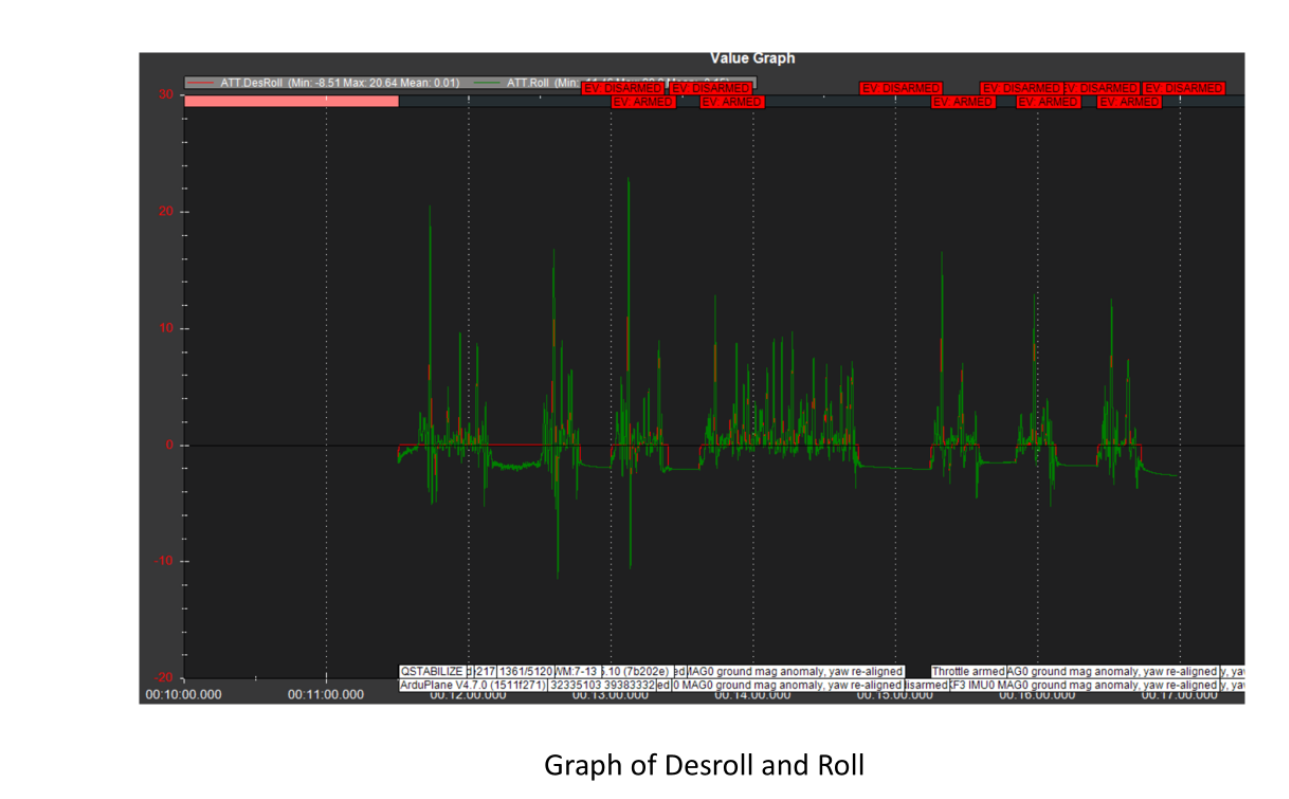Screen dimensions: 1289x799
Task: Click the caption Graph of Desroll and Roll
Action: (x=704, y=766)
